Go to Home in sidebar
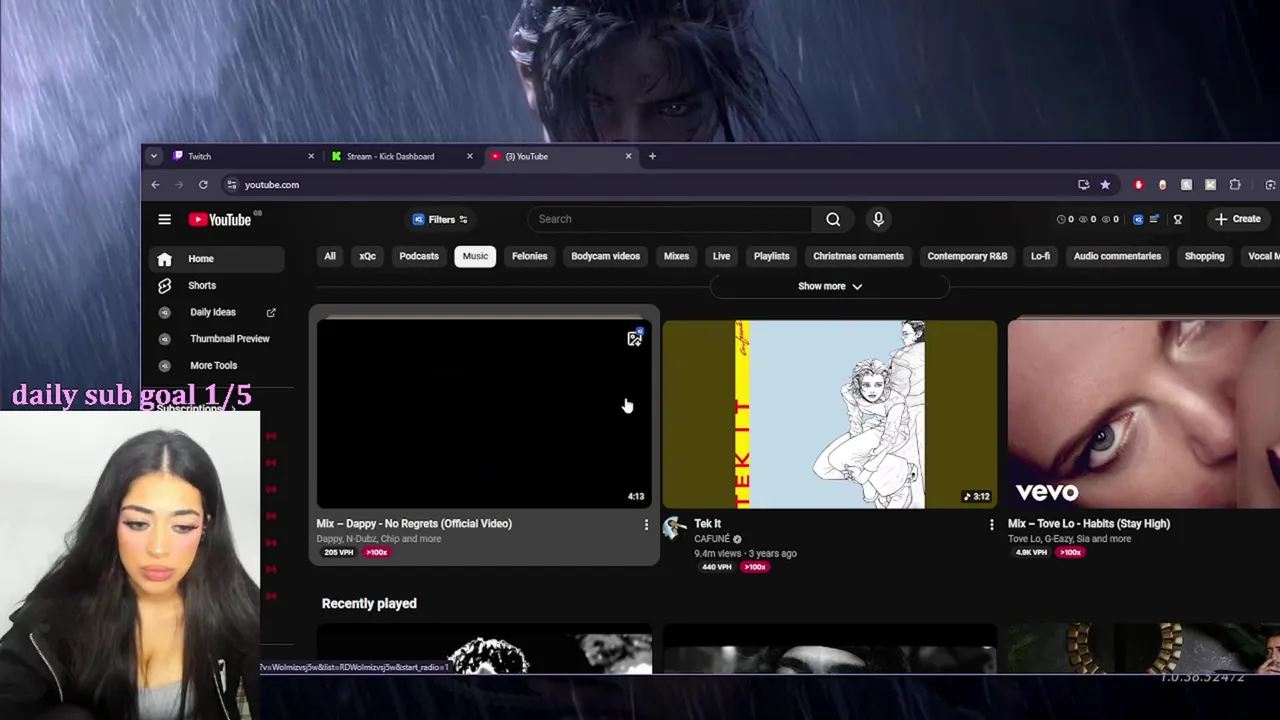Image resolution: width=1280 pixels, height=720 pixels. point(217,259)
